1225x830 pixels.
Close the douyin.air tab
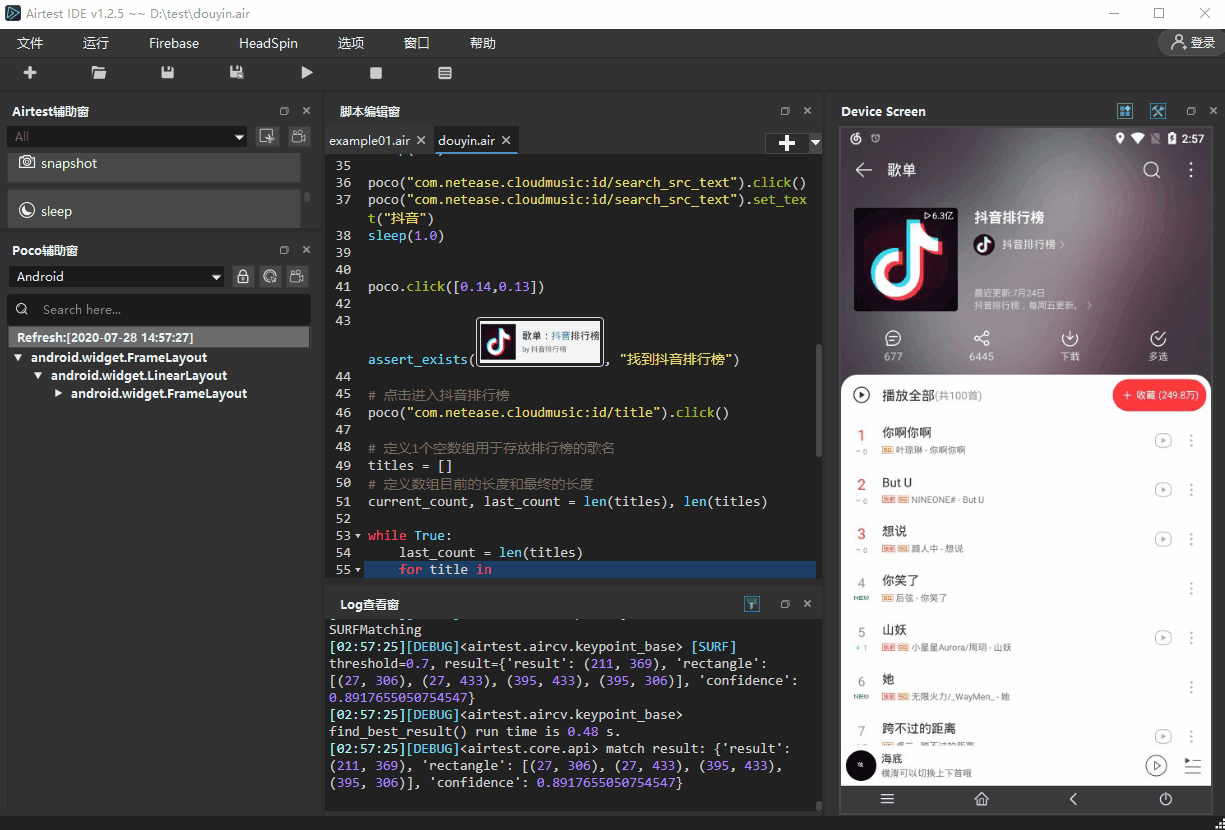click(506, 141)
